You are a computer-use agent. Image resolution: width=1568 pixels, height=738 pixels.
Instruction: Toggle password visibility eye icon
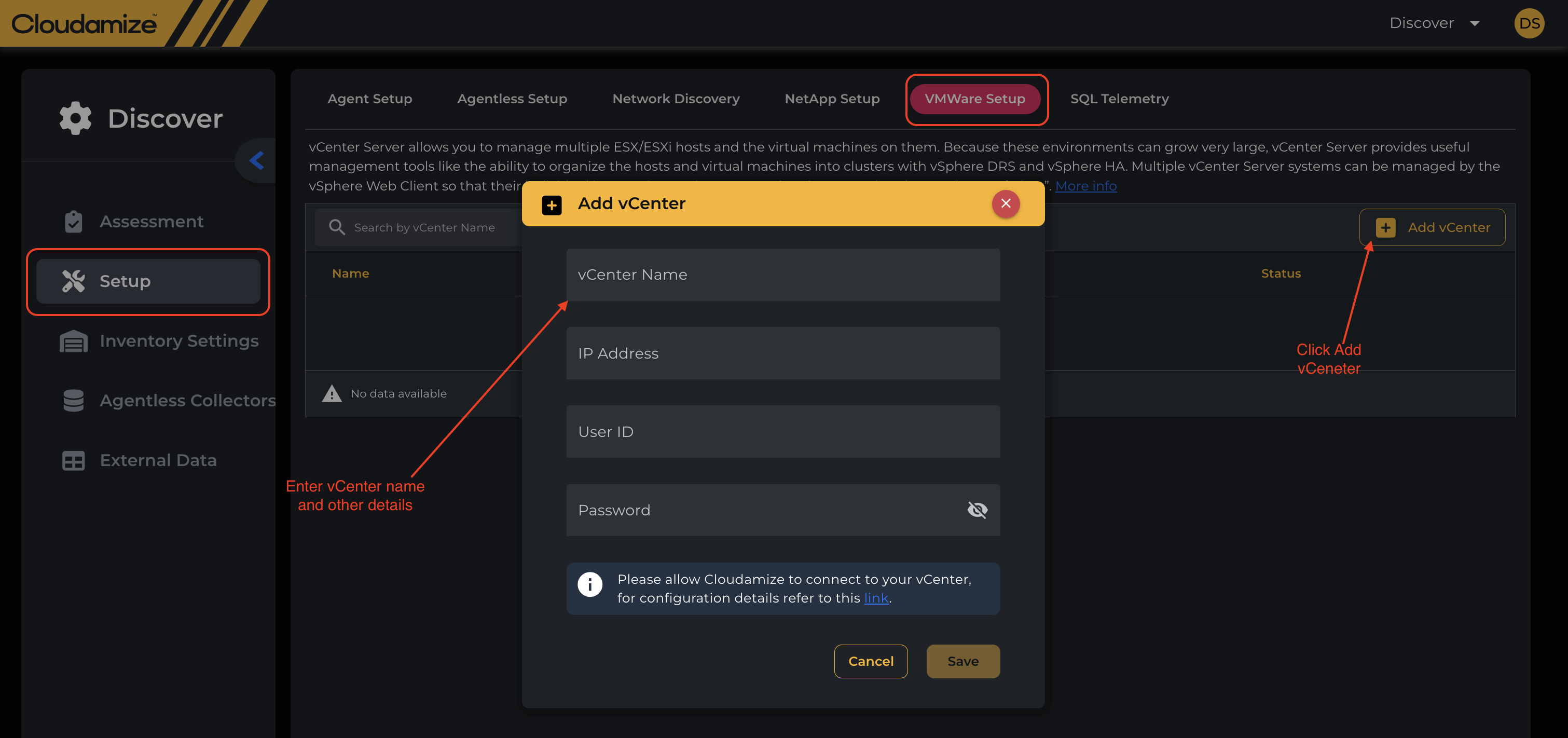click(x=977, y=510)
